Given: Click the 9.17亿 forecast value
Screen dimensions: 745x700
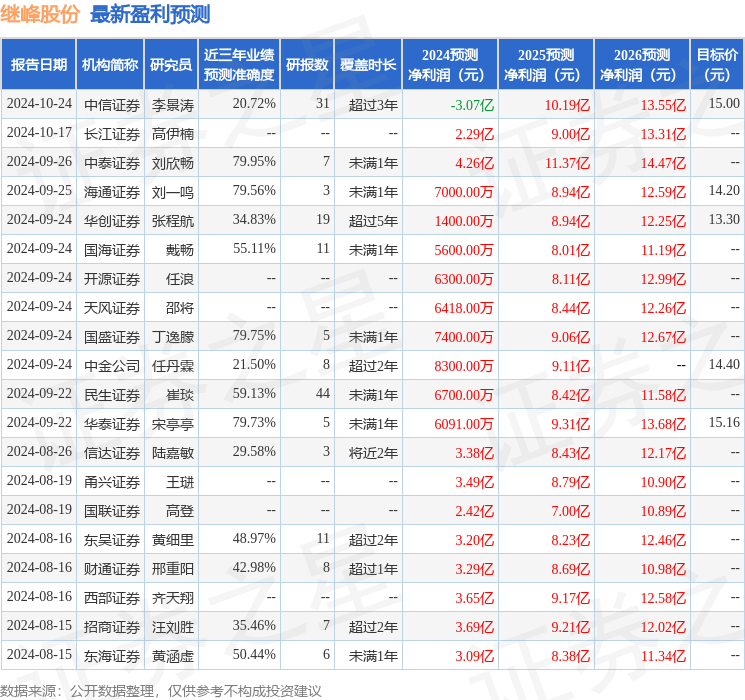Looking at the screenshot, I should pyautogui.click(x=570, y=598).
